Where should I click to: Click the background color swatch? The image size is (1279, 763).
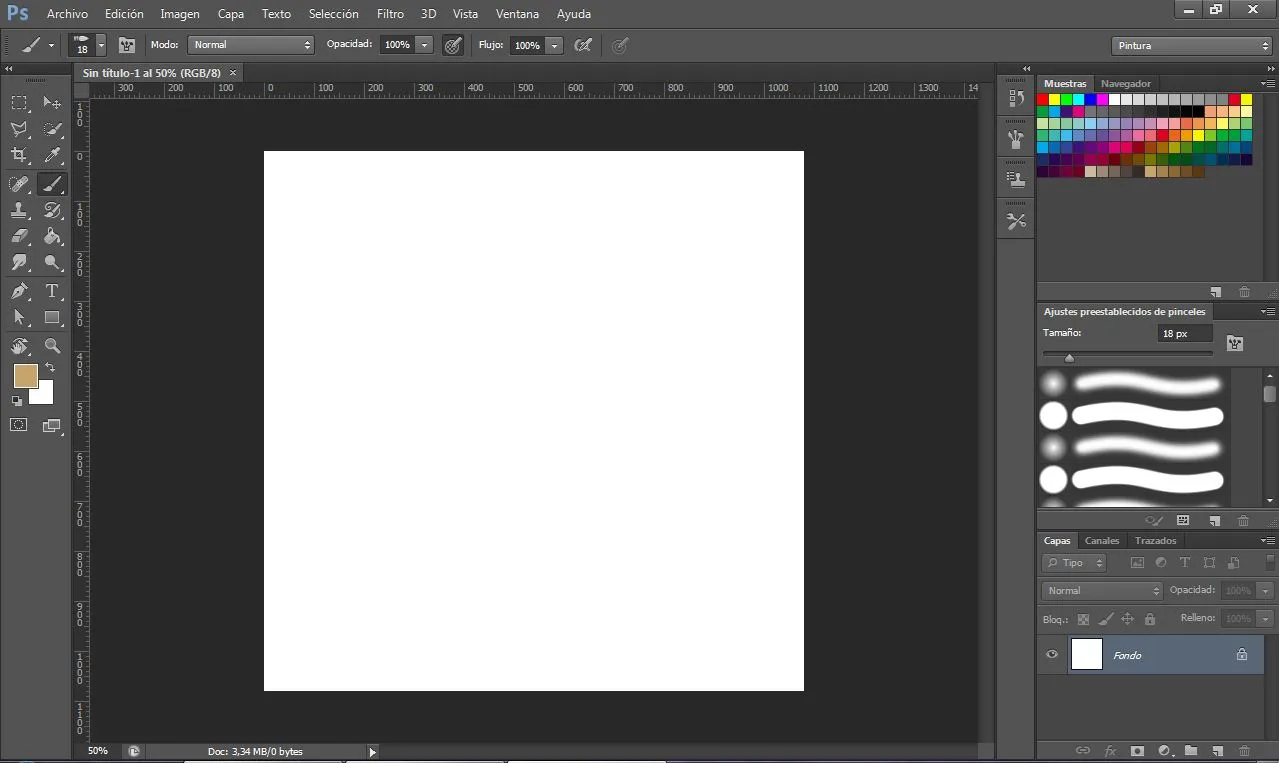click(x=45, y=396)
